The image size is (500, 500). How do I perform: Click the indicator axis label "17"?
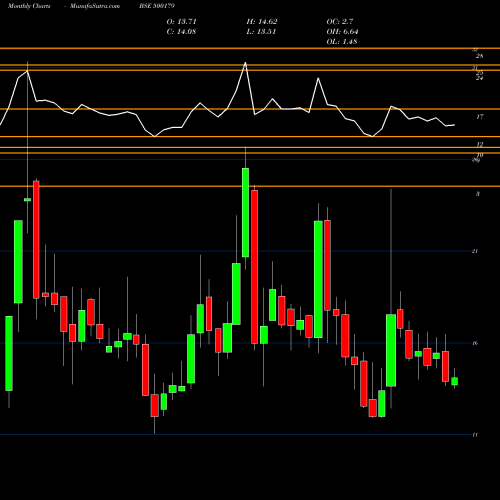click(479, 117)
